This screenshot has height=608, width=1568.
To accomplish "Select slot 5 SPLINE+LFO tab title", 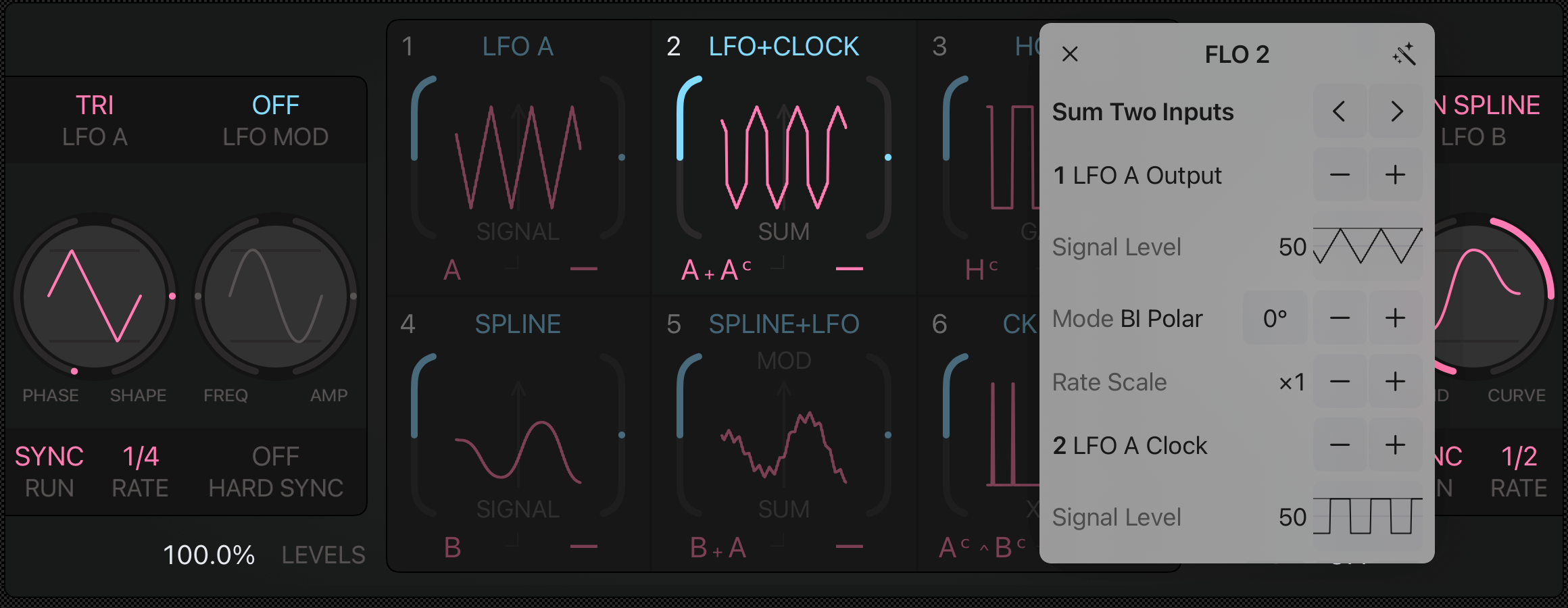I will 783,325.
